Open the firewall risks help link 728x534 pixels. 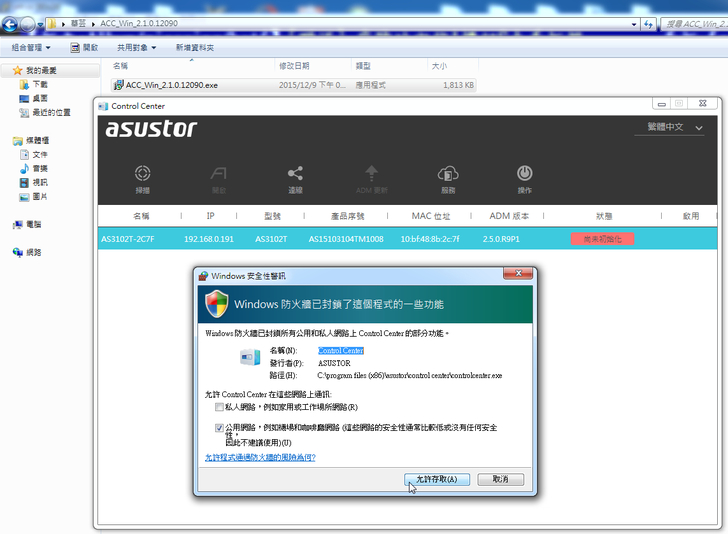click(260, 457)
